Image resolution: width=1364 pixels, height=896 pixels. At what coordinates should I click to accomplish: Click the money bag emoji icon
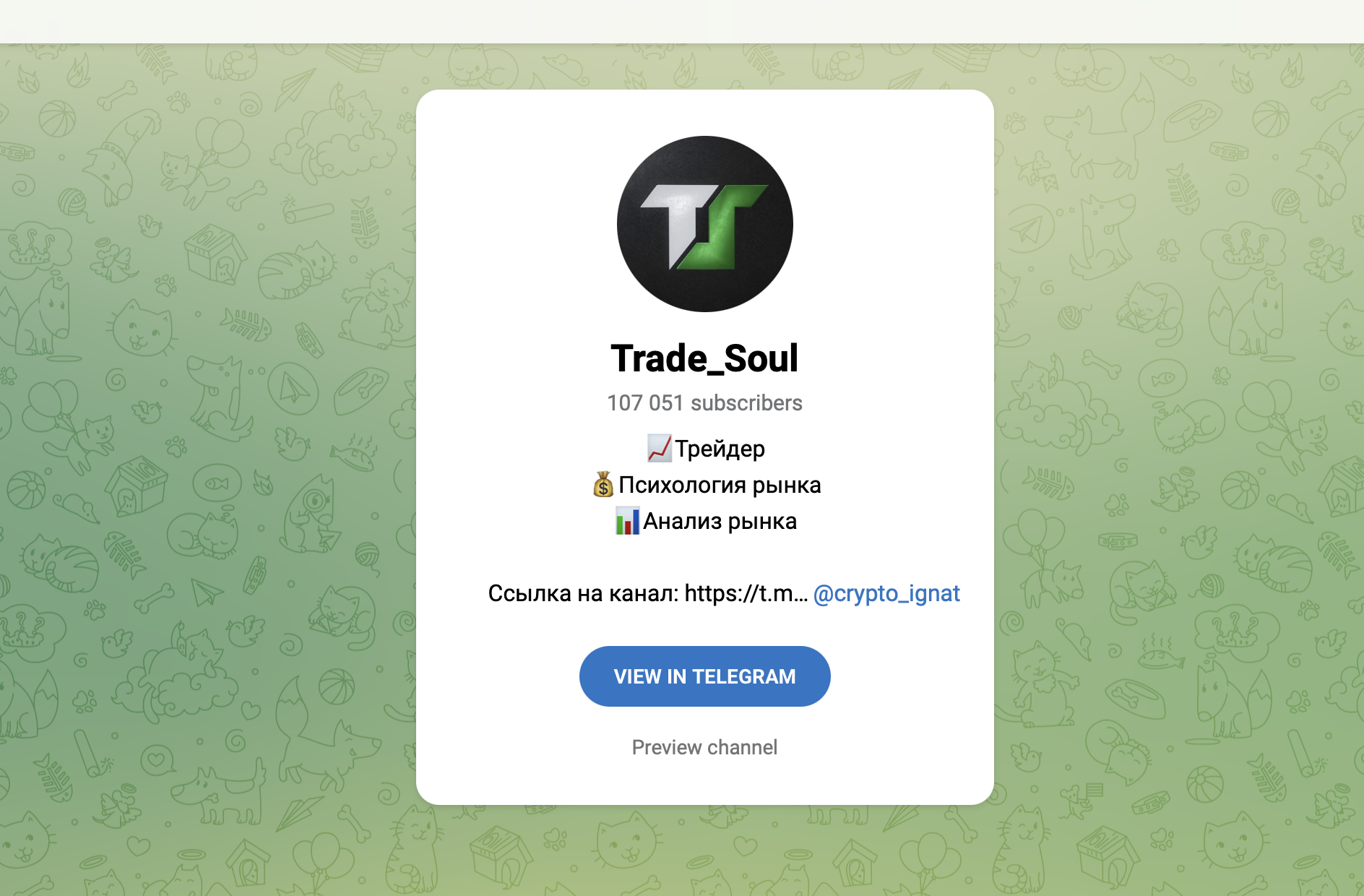(x=603, y=485)
